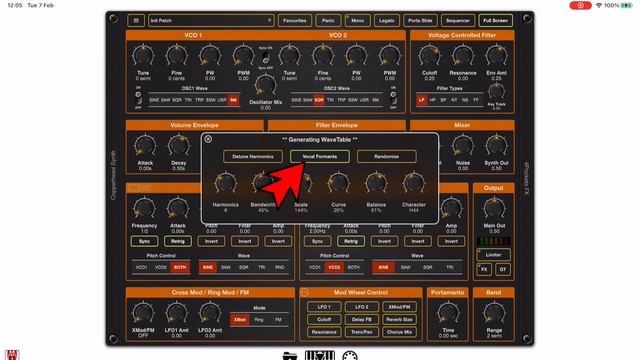Assign Mod Wheel to Reverb Size
Screen dimensions: 640x360
coord(399,320)
